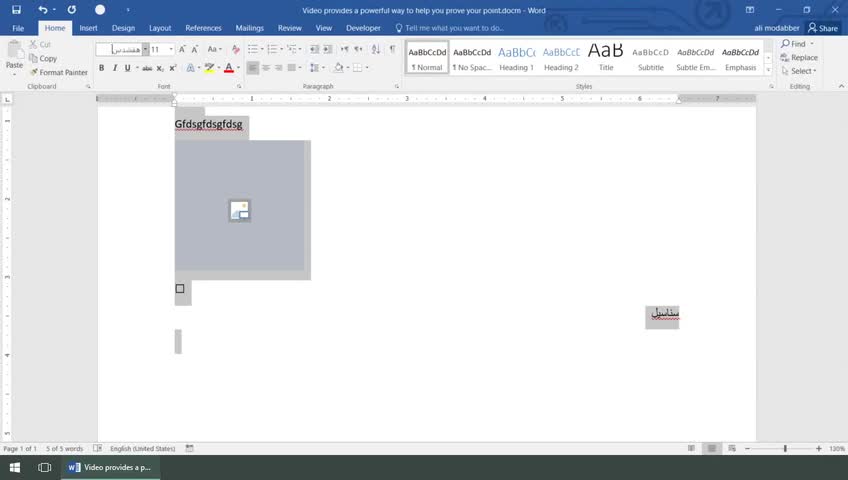The height and width of the screenshot is (480, 848).
Task: Set right-to-left text direction
Action: pos(358,49)
